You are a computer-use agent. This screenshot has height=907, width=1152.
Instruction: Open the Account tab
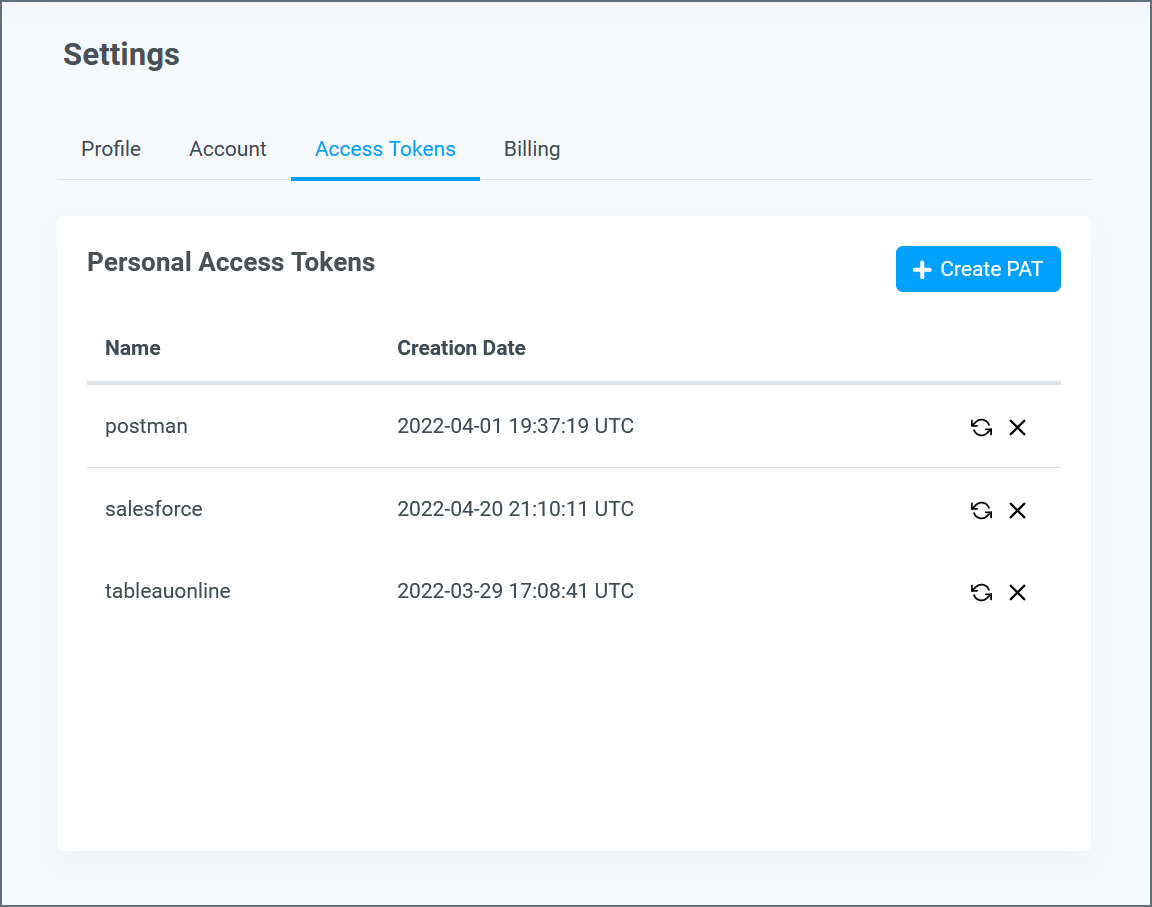click(x=227, y=148)
